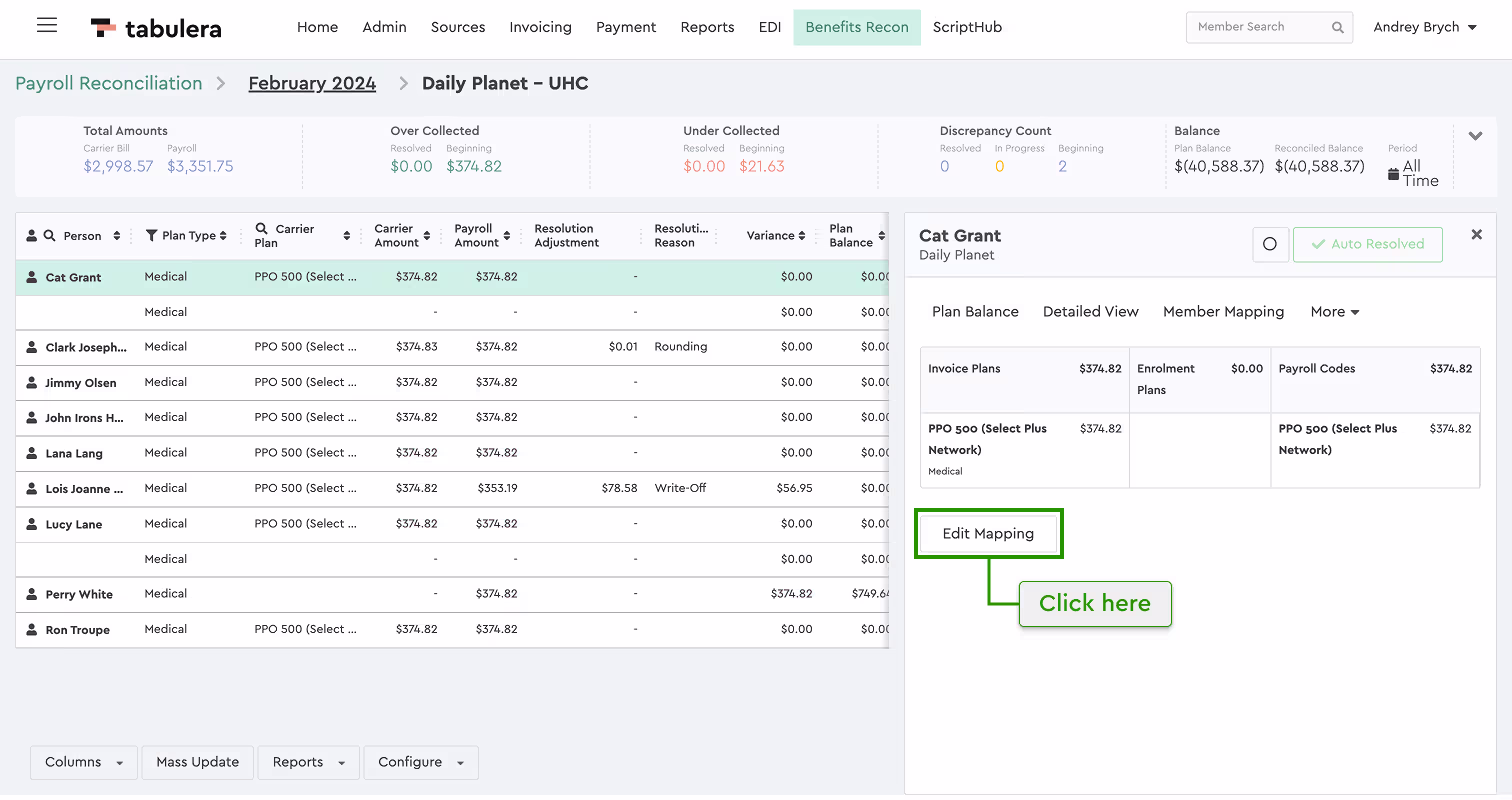Image resolution: width=1512 pixels, height=800 pixels.
Task: Open the Invoicing menu
Action: tap(540, 27)
